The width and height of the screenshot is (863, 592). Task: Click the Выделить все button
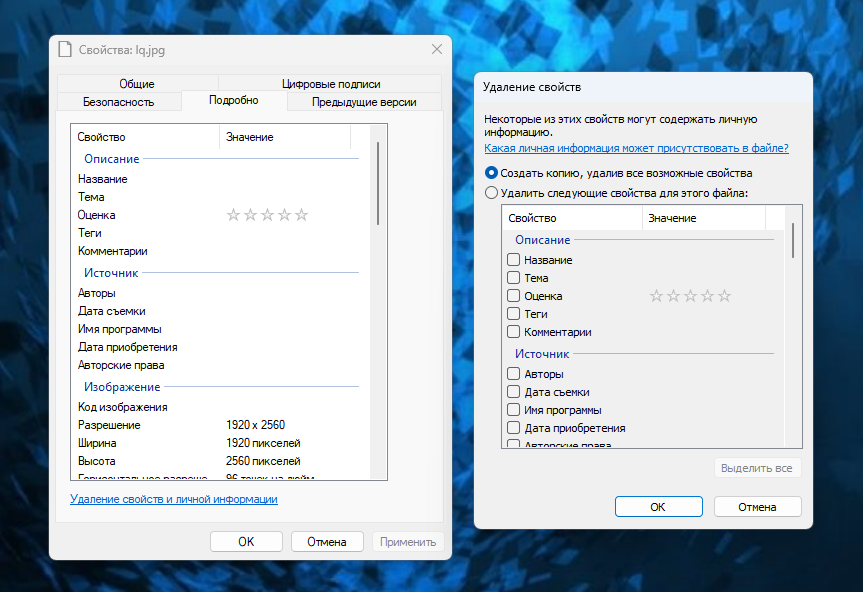coord(757,468)
